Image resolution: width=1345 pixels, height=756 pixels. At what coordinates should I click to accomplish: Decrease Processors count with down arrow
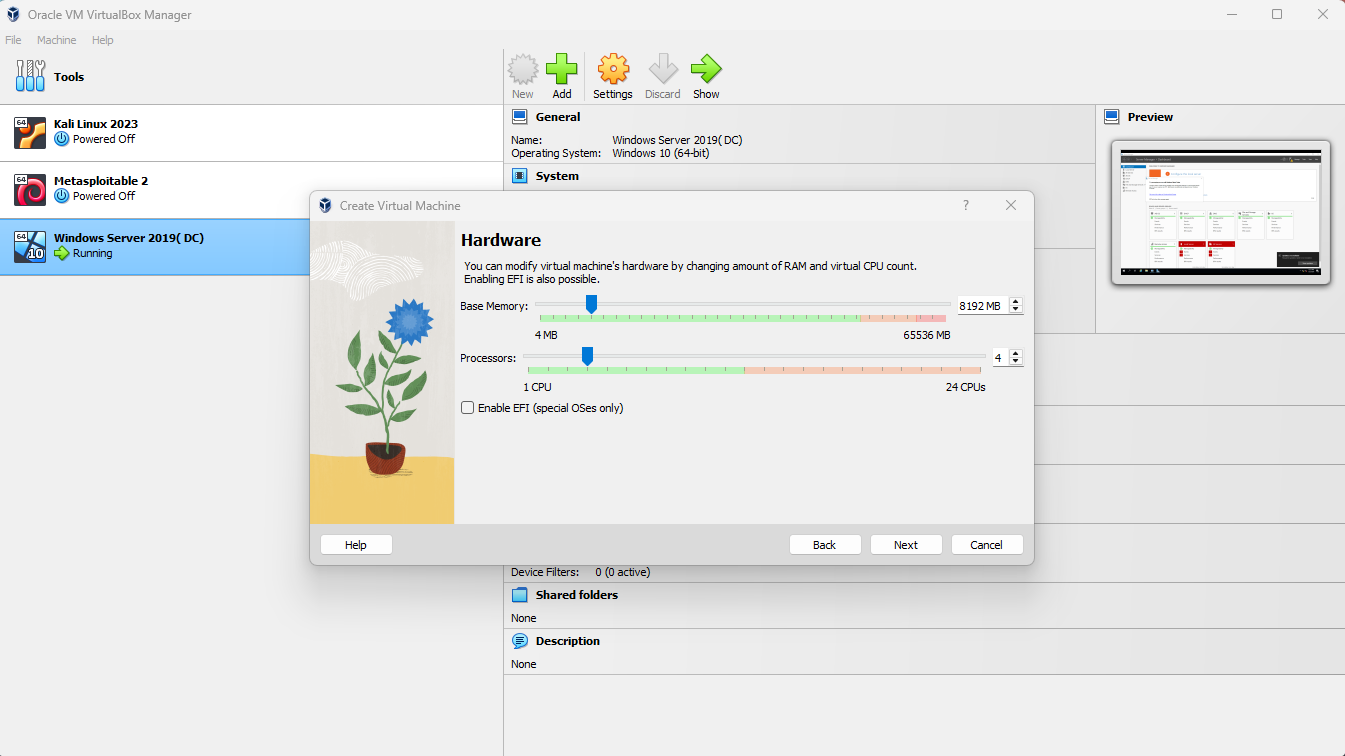pyautogui.click(x=1016, y=362)
